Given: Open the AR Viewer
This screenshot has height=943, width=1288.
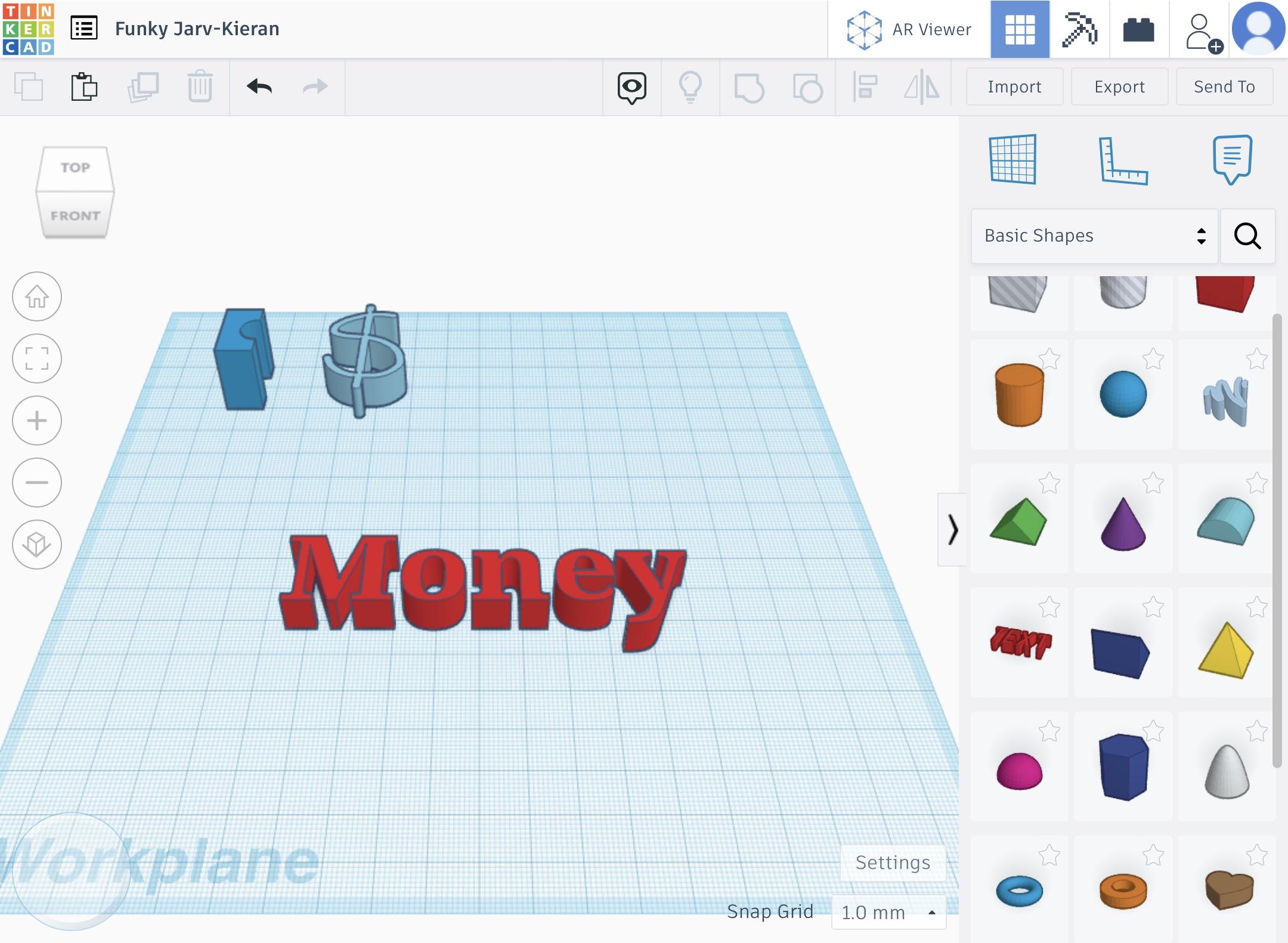Looking at the screenshot, I should point(909,29).
